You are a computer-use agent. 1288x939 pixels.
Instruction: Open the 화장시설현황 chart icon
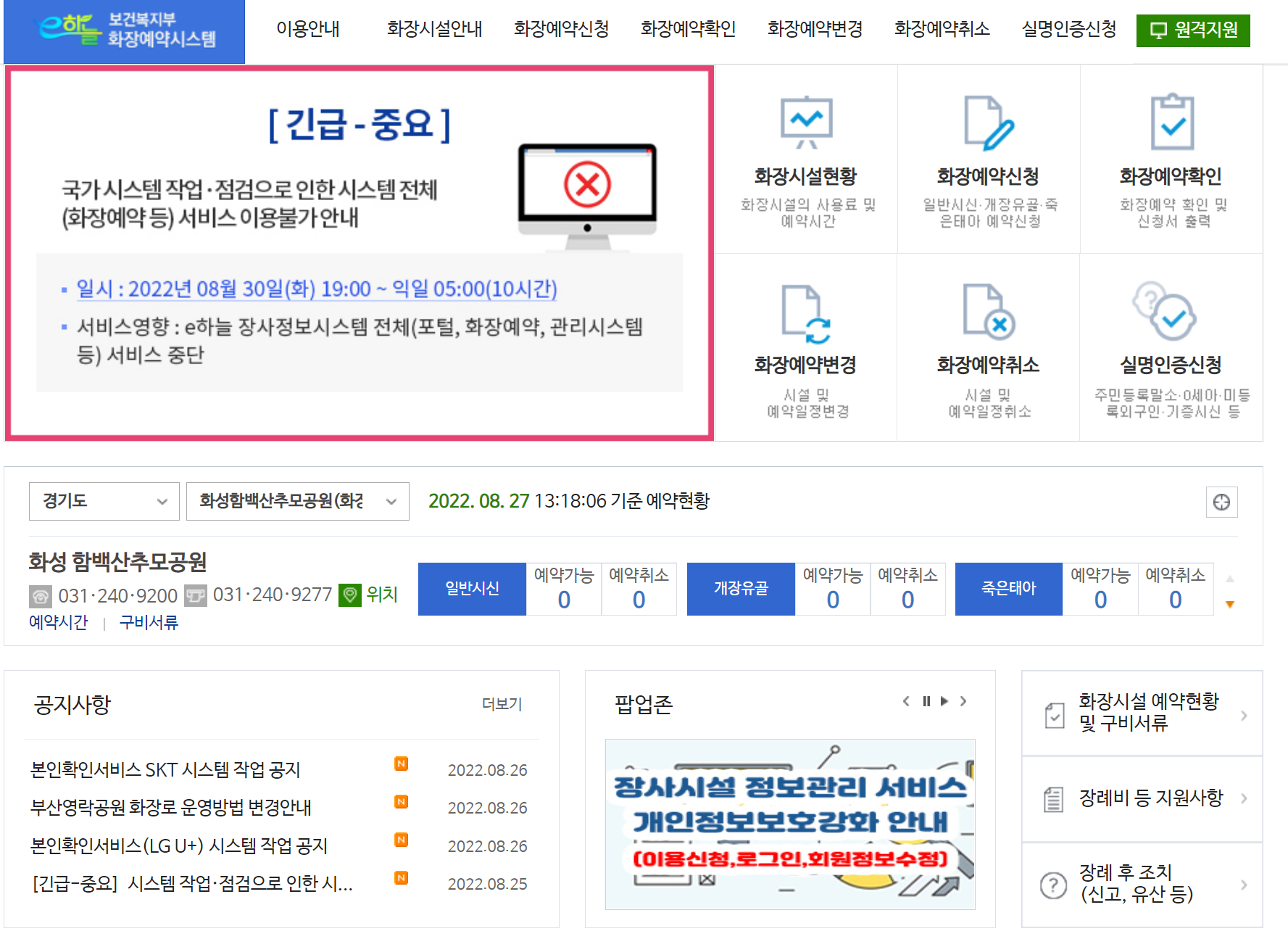[x=806, y=122]
